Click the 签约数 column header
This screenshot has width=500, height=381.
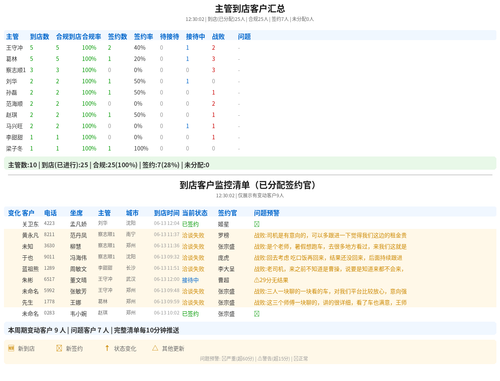117,37
